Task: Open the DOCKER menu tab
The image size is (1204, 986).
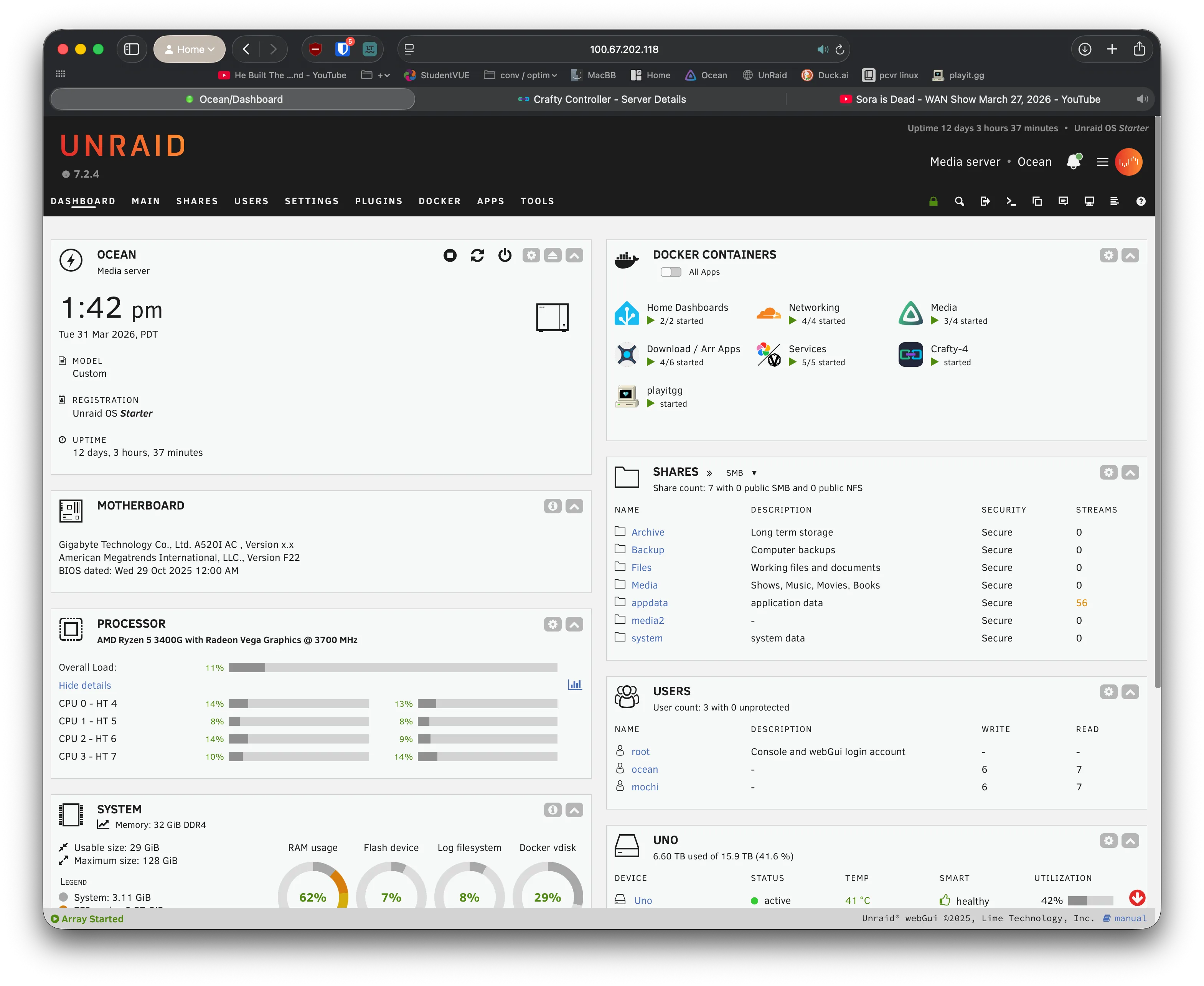Action: 440,202
